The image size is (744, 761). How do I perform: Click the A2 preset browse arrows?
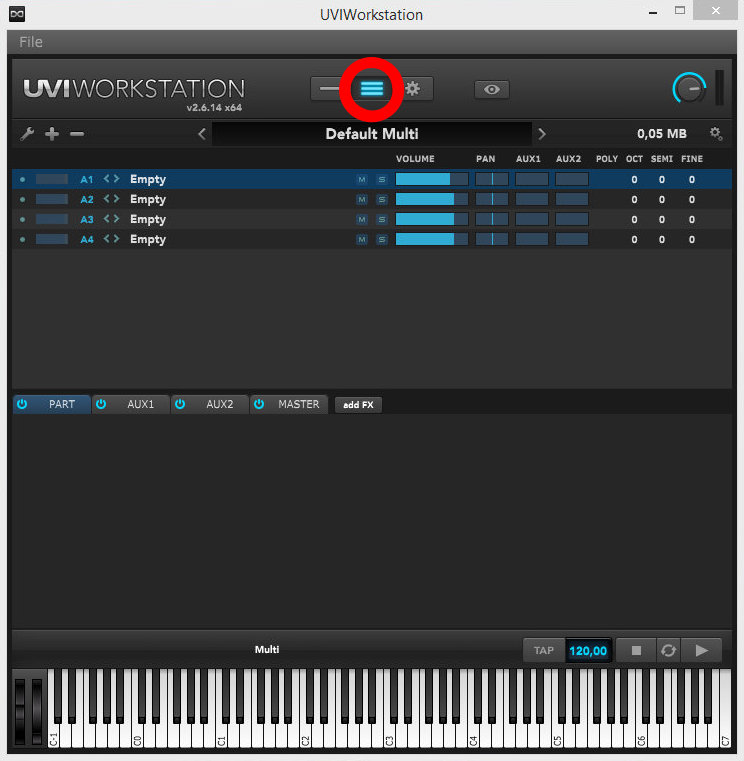click(112, 199)
